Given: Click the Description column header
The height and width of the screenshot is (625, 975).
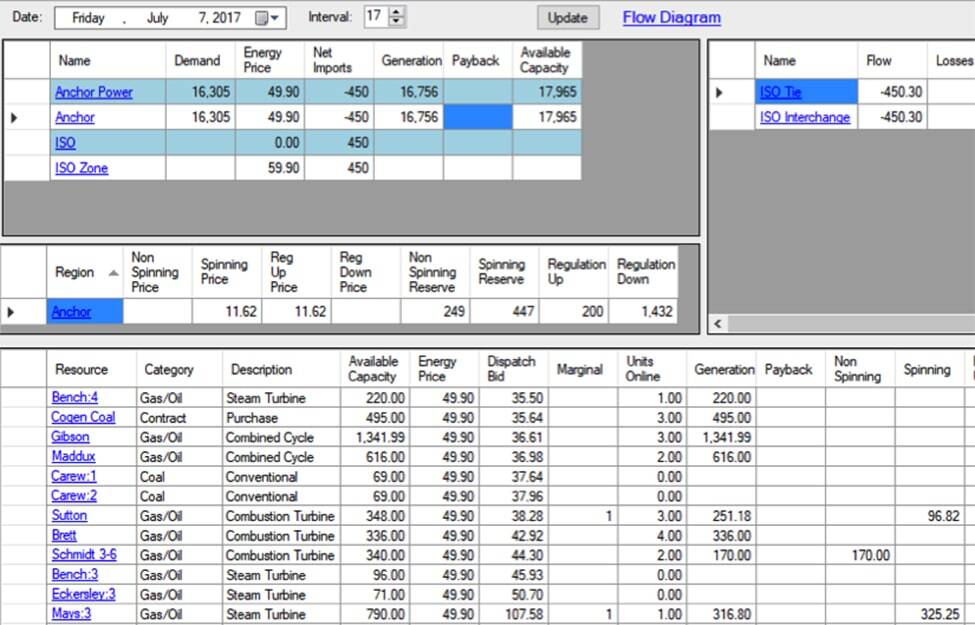Looking at the screenshot, I should [282, 369].
